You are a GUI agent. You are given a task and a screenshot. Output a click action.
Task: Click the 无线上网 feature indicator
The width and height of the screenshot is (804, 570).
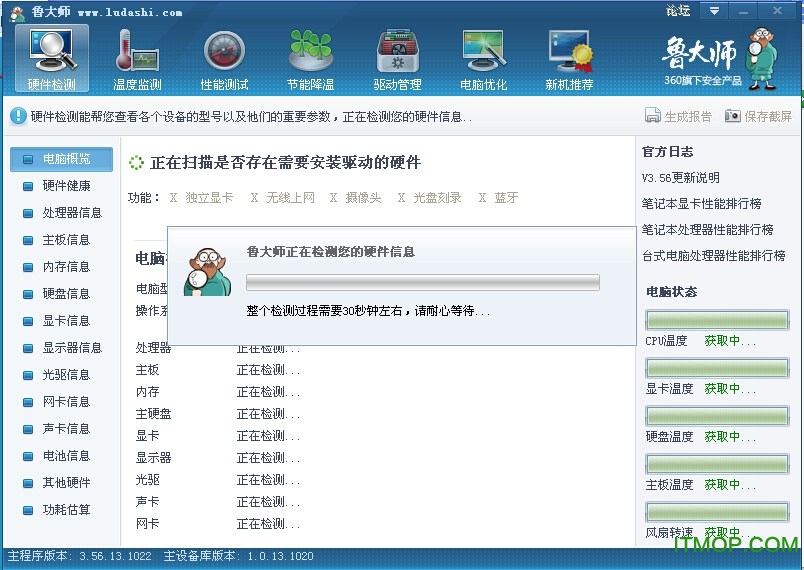tap(283, 198)
